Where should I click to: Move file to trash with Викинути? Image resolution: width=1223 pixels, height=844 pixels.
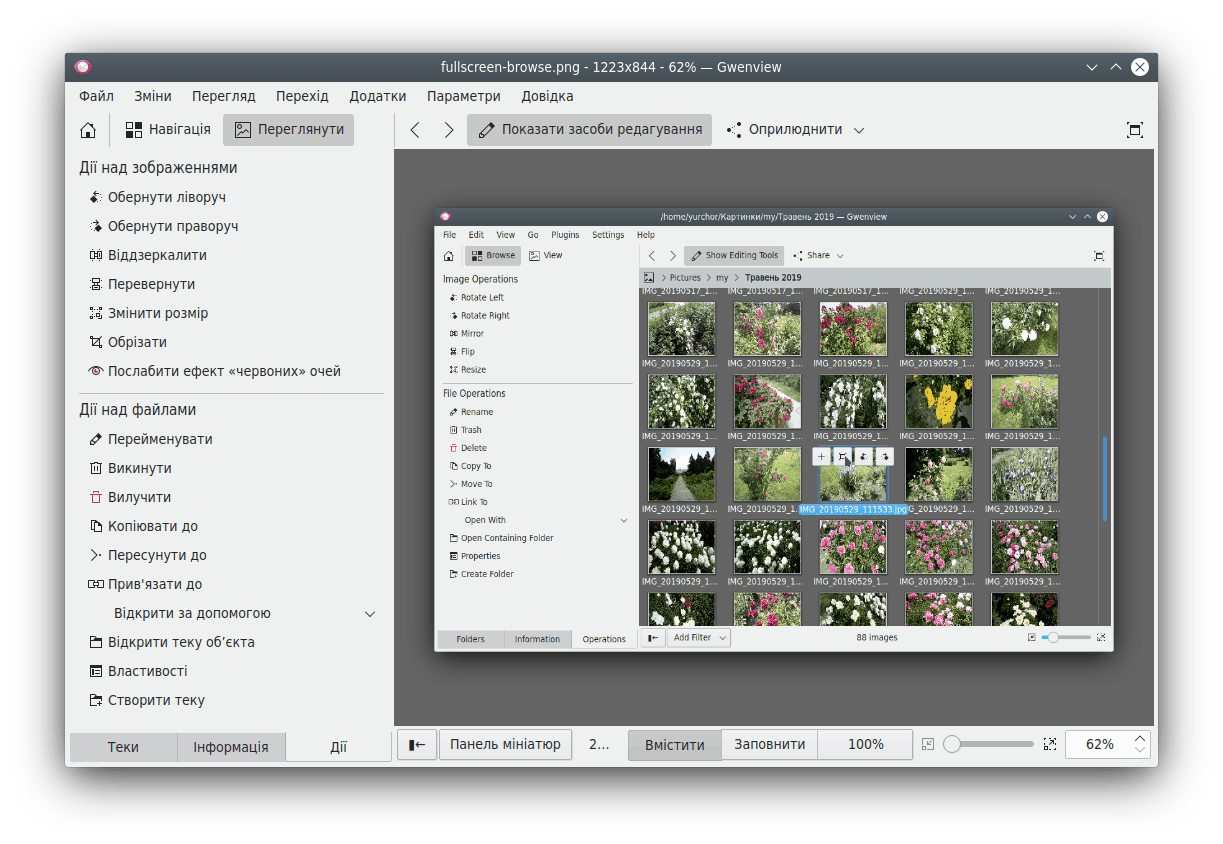[139, 468]
